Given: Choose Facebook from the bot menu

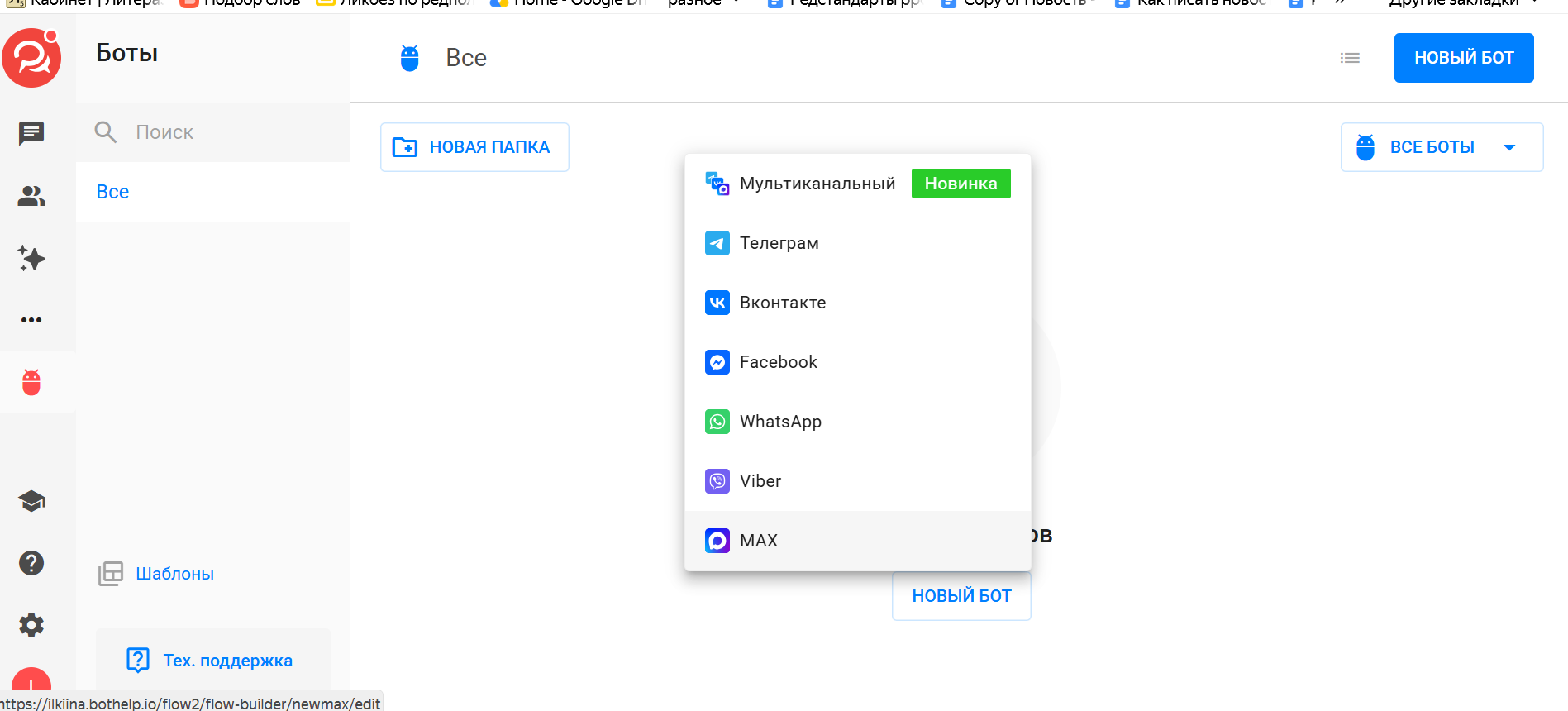Looking at the screenshot, I should tap(858, 362).
